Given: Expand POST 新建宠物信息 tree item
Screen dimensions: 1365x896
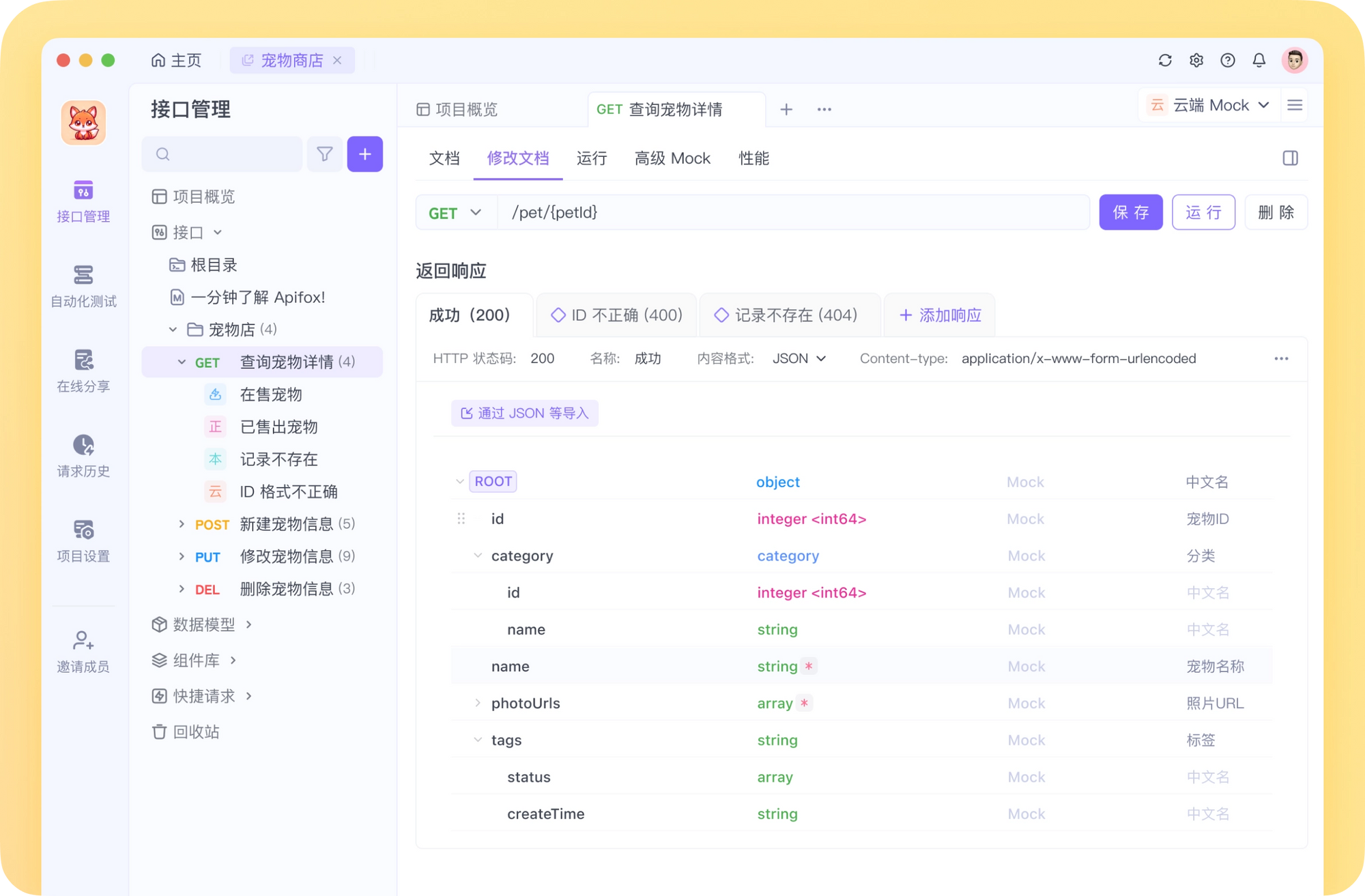Looking at the screenshot, I should [182, 524].
